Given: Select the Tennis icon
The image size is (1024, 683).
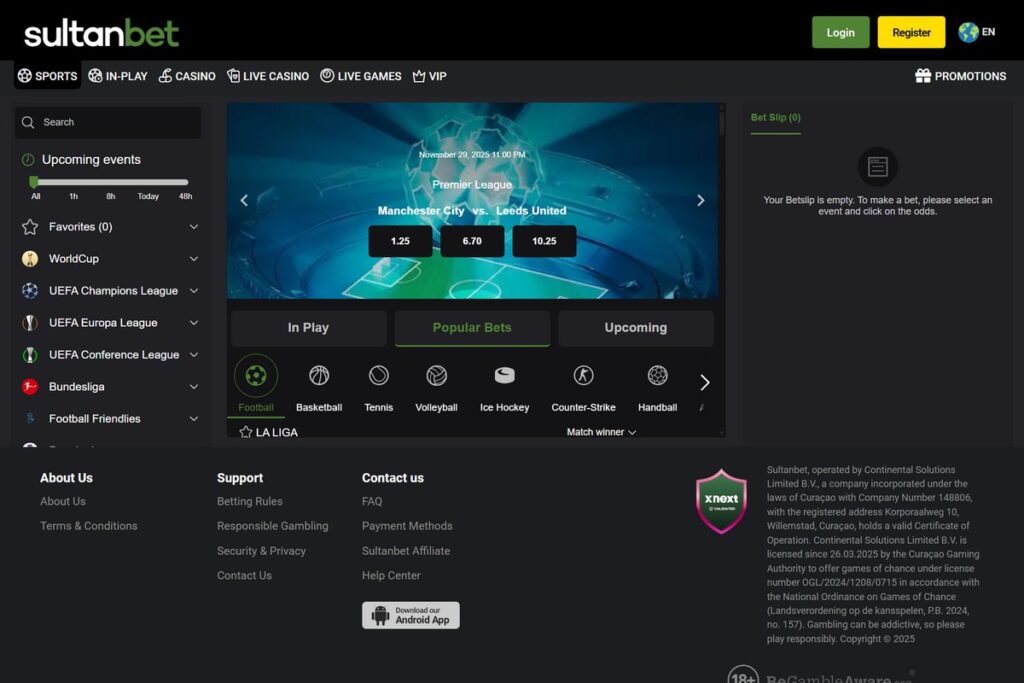Looking at the screenshot, I should (378, 377).
